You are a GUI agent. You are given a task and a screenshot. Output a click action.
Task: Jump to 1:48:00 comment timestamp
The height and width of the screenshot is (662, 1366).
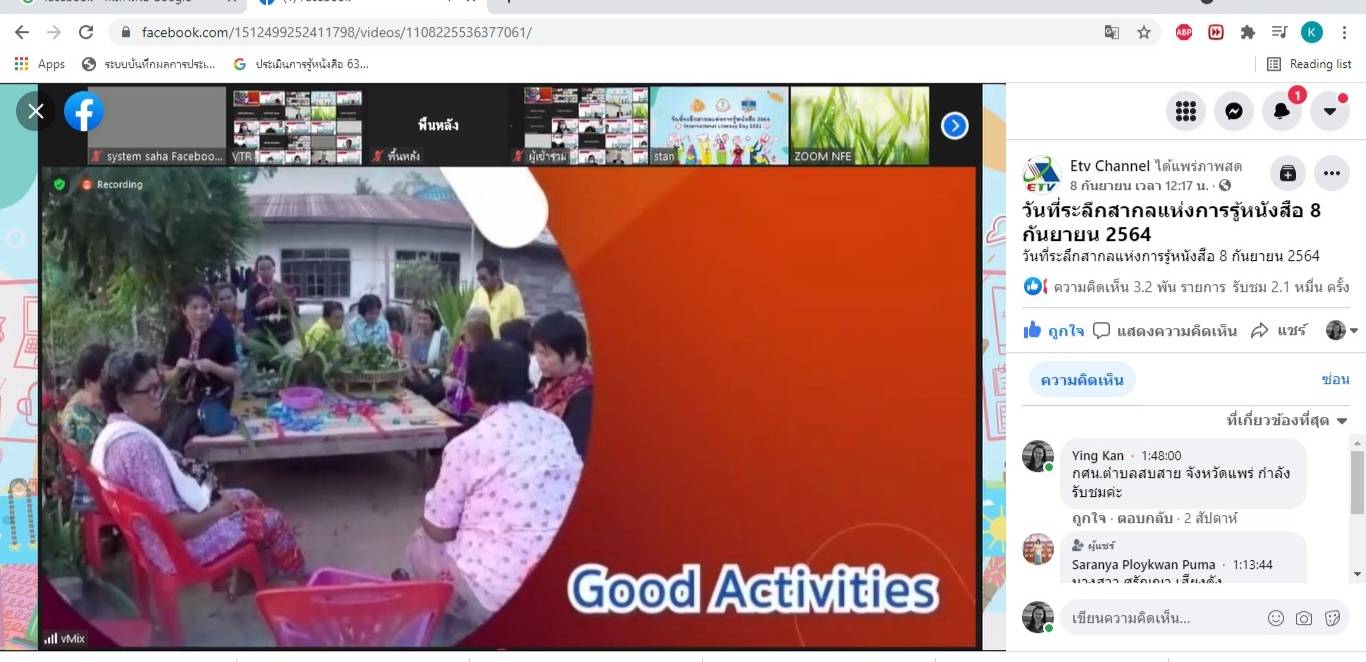1160,455
